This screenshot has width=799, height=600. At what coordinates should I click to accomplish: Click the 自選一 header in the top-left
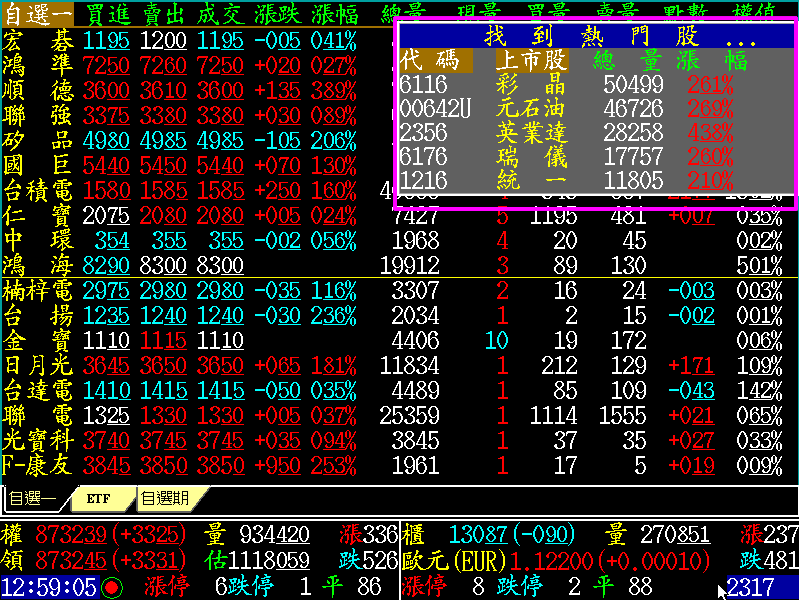coord(36,14)
